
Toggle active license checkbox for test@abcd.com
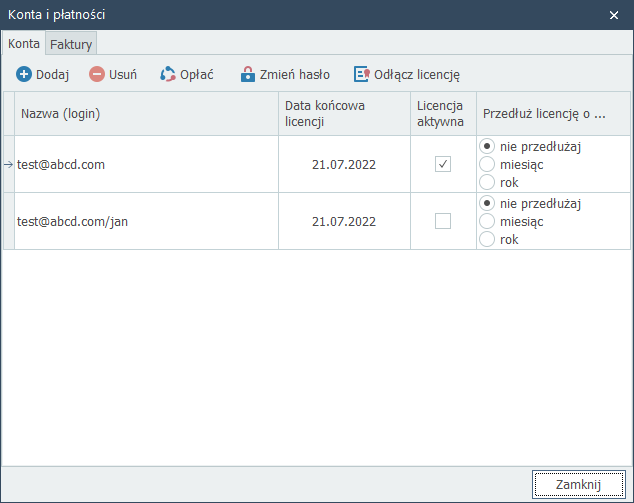(443, 164)
